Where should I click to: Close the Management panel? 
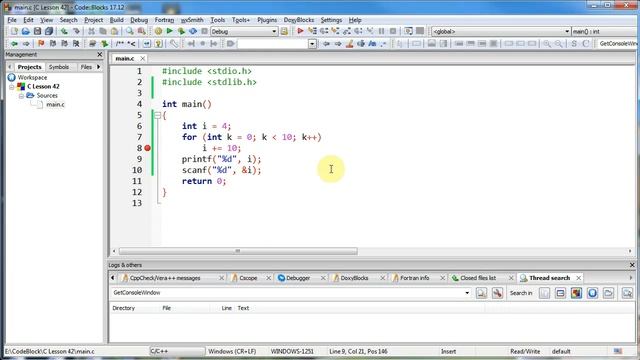coord(100,54)
